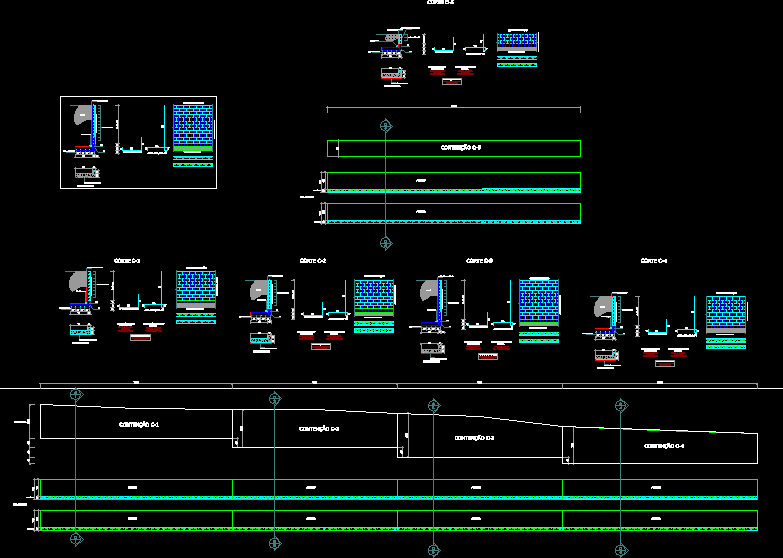Click top section marker circle above CONTENÇÃO C-2

point(274,399)
